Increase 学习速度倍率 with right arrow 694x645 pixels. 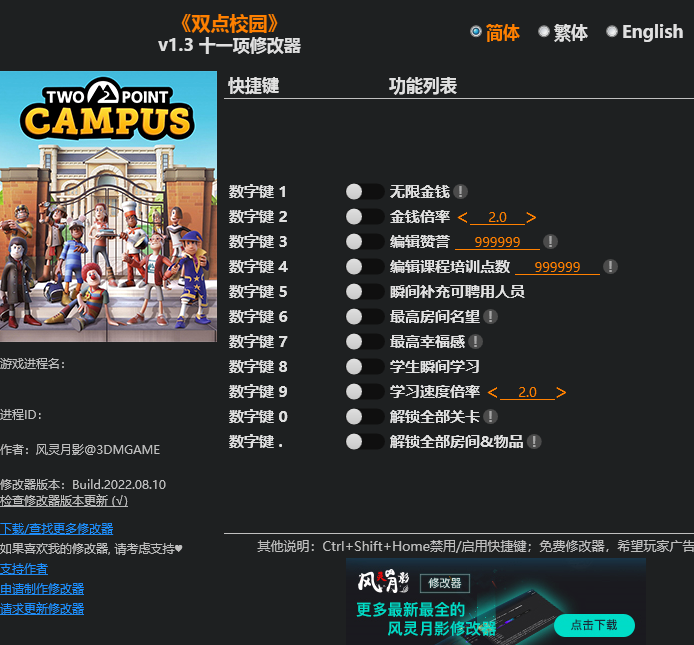pyautogui.click(x=561, y=392)
